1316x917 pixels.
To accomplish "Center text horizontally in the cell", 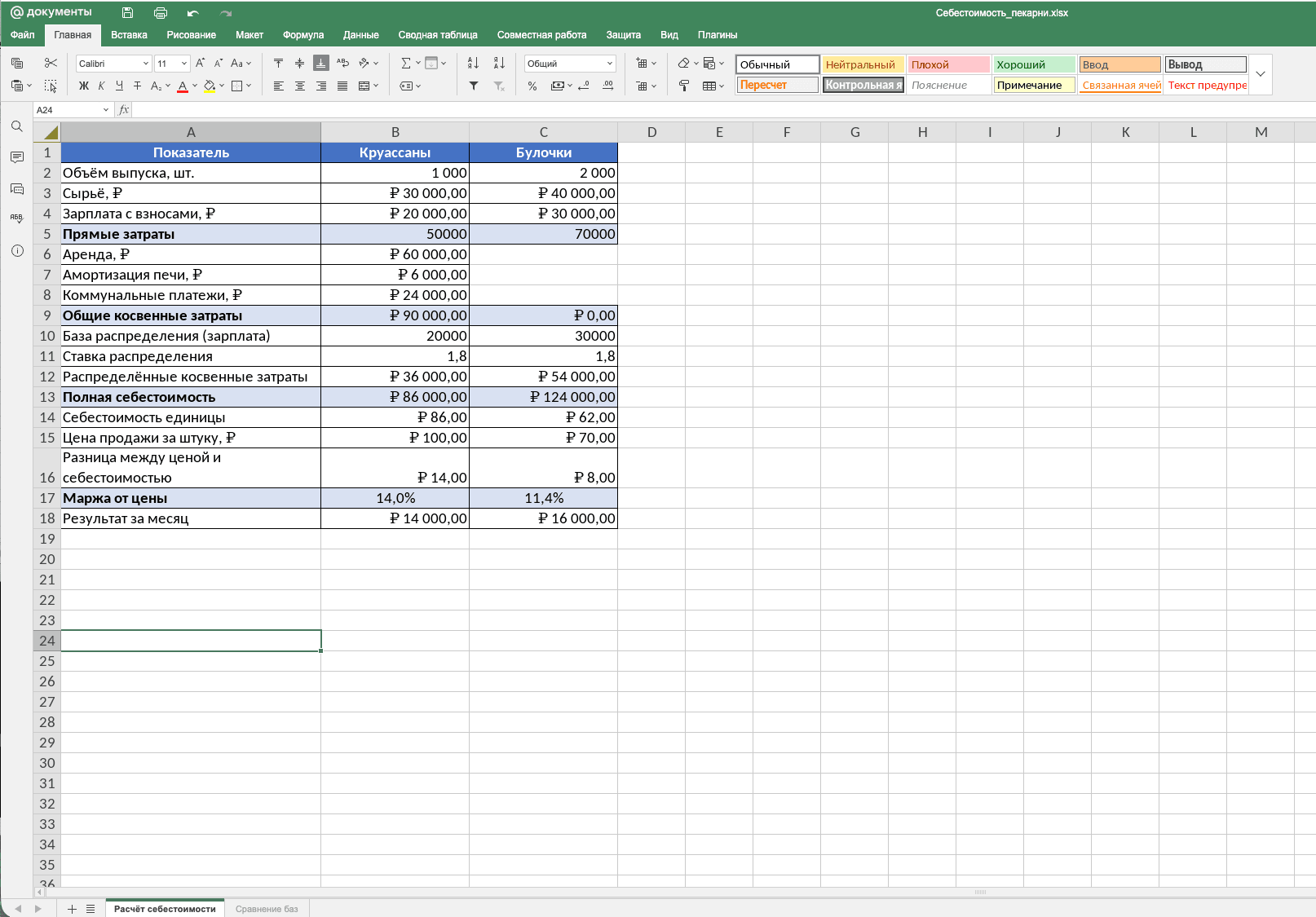I will 300,86.
